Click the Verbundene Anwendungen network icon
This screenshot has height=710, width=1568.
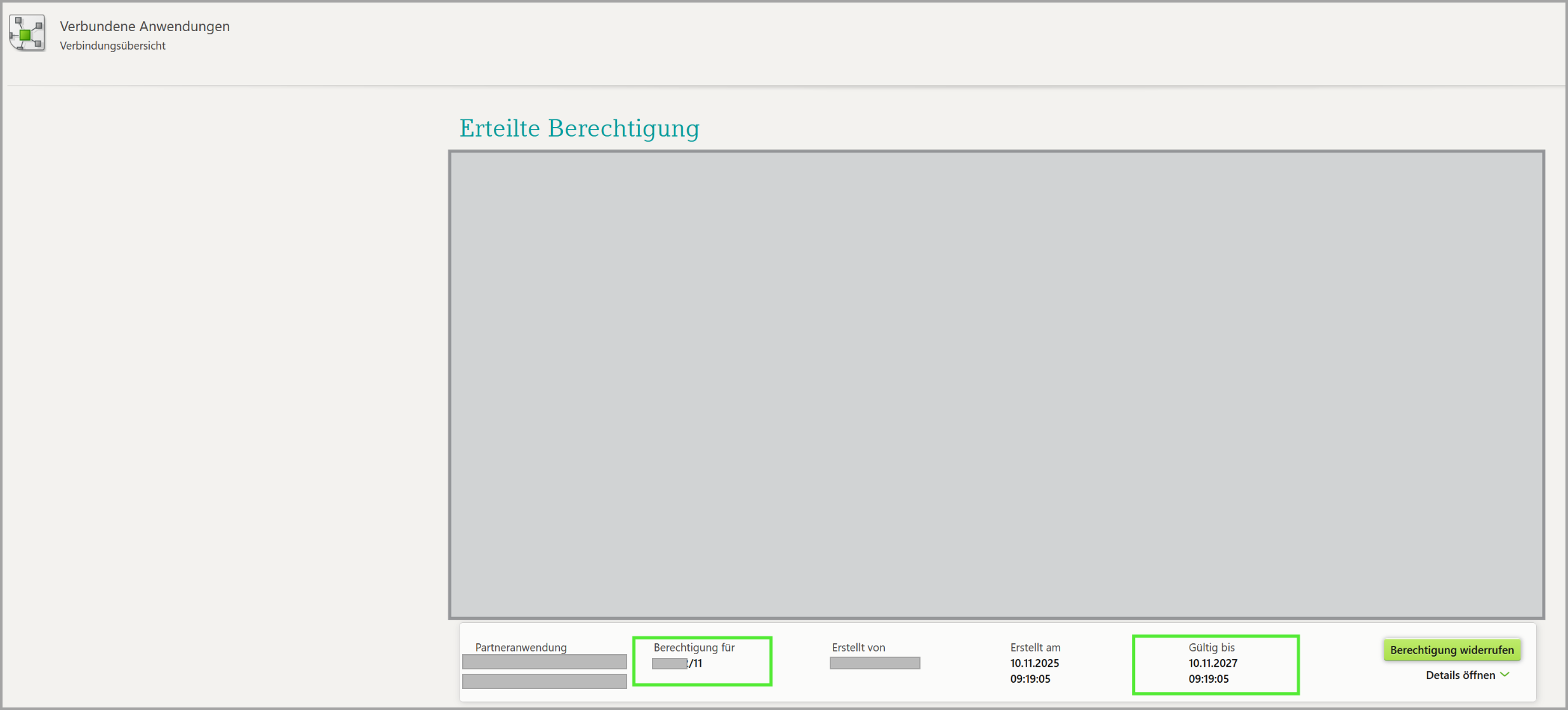(27, 33)
